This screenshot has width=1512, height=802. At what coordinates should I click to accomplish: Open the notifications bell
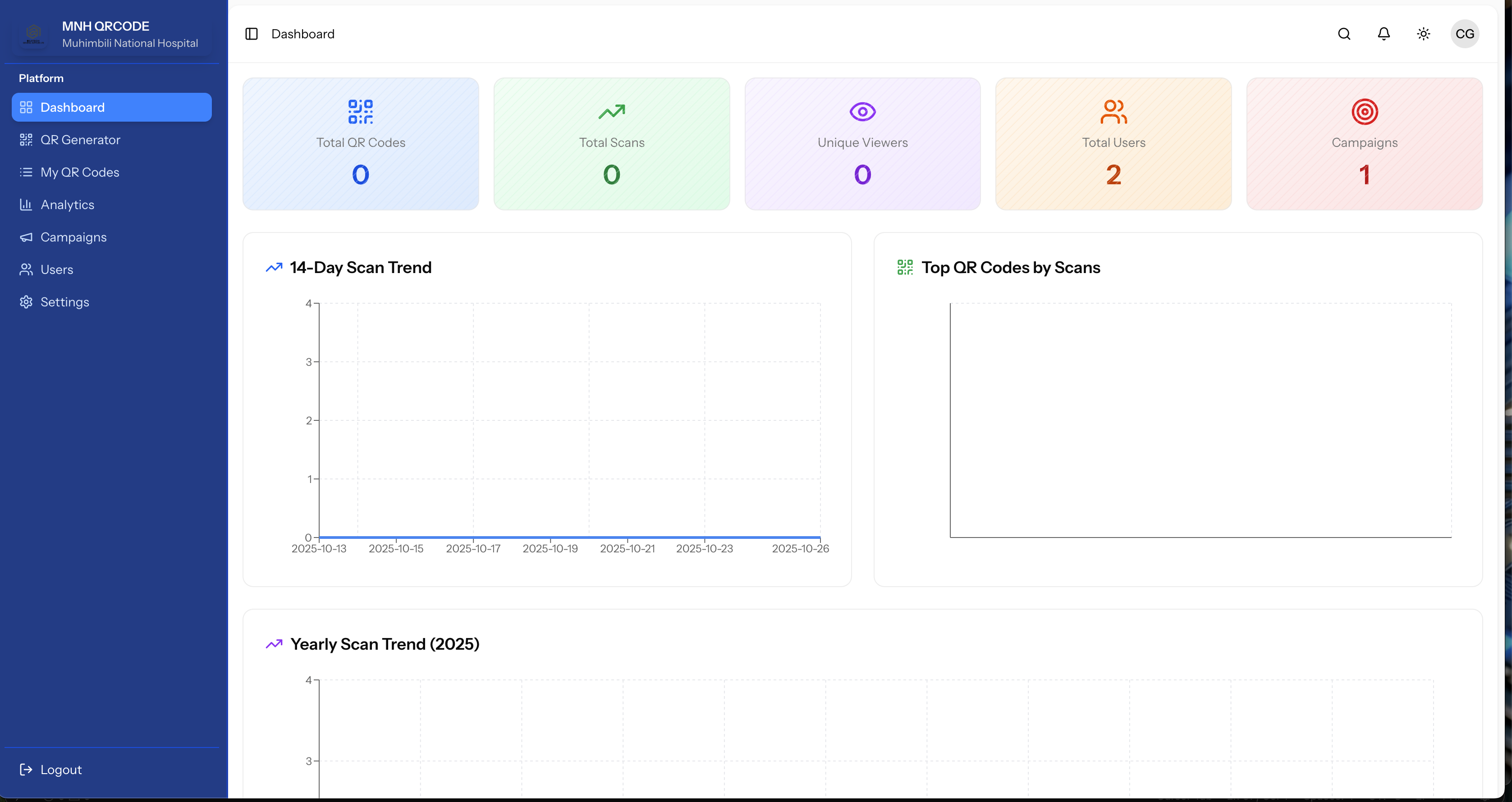[1384, 34]
